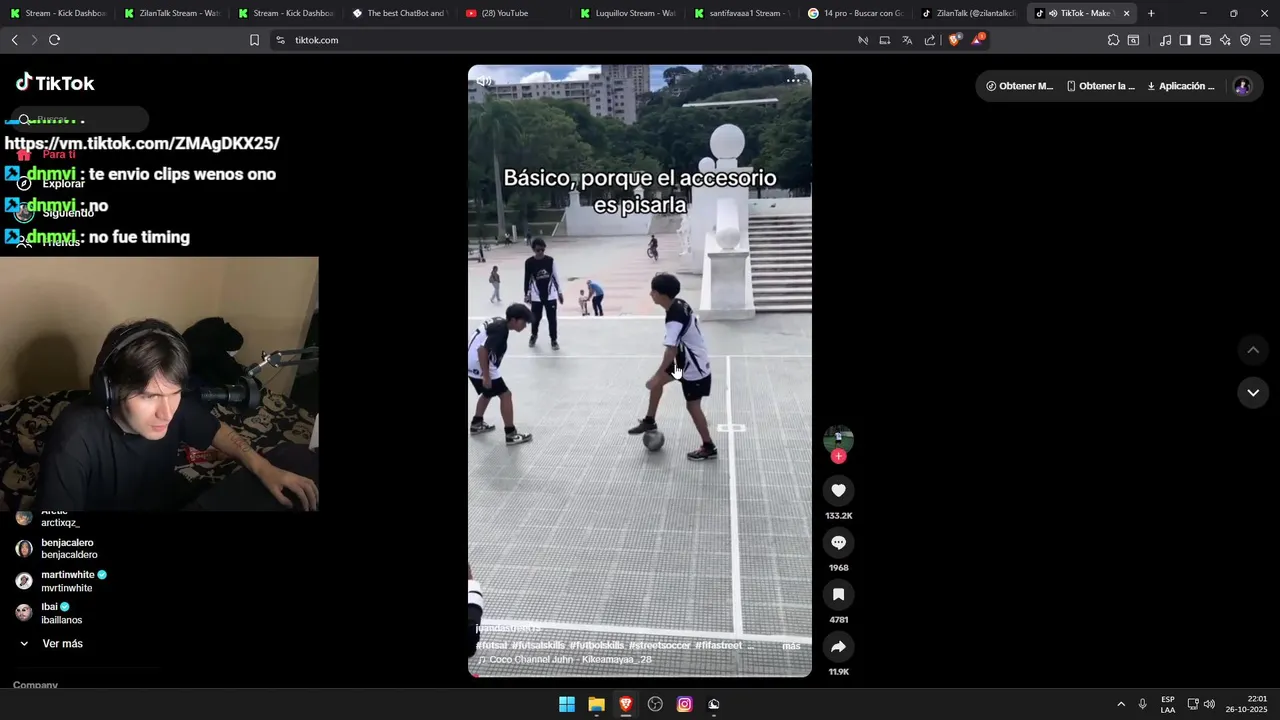Open the Brave Wallet icon
The width and height of the screenshot is (1280, 720).
pos(1205,40)
